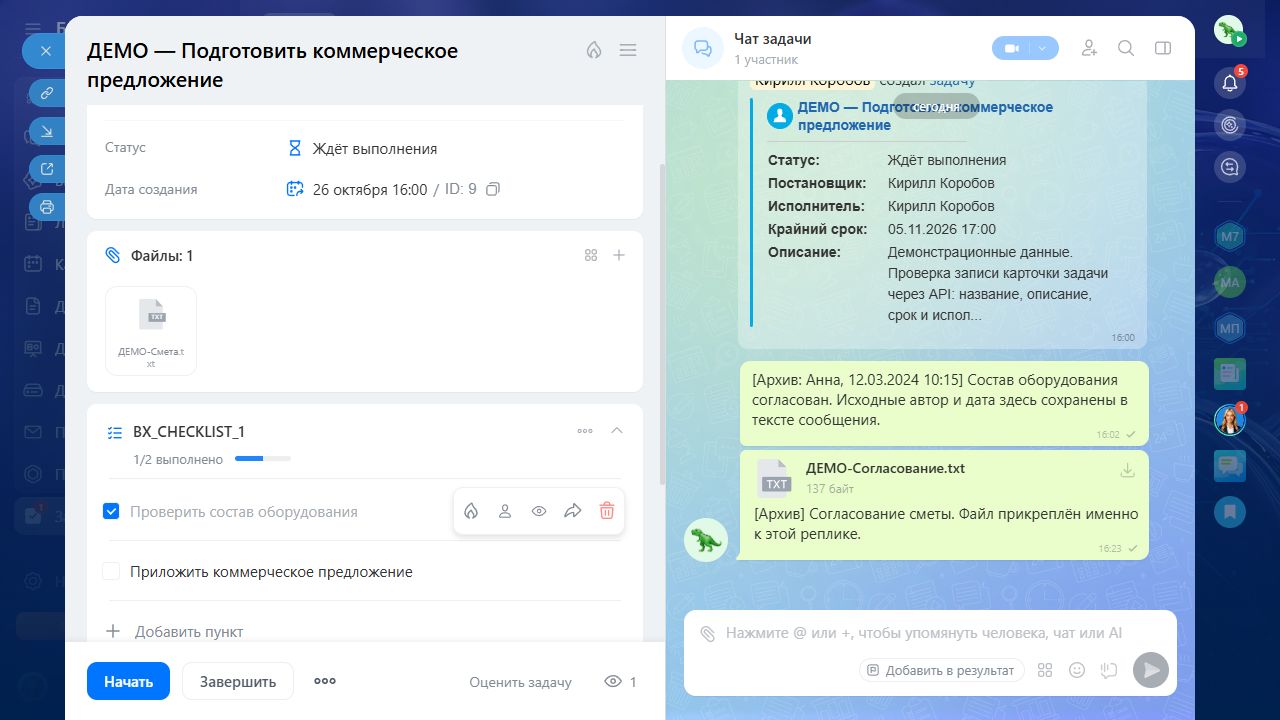
Task: Add a file with the plus in Файлы
Action: (x=619, y=255)
